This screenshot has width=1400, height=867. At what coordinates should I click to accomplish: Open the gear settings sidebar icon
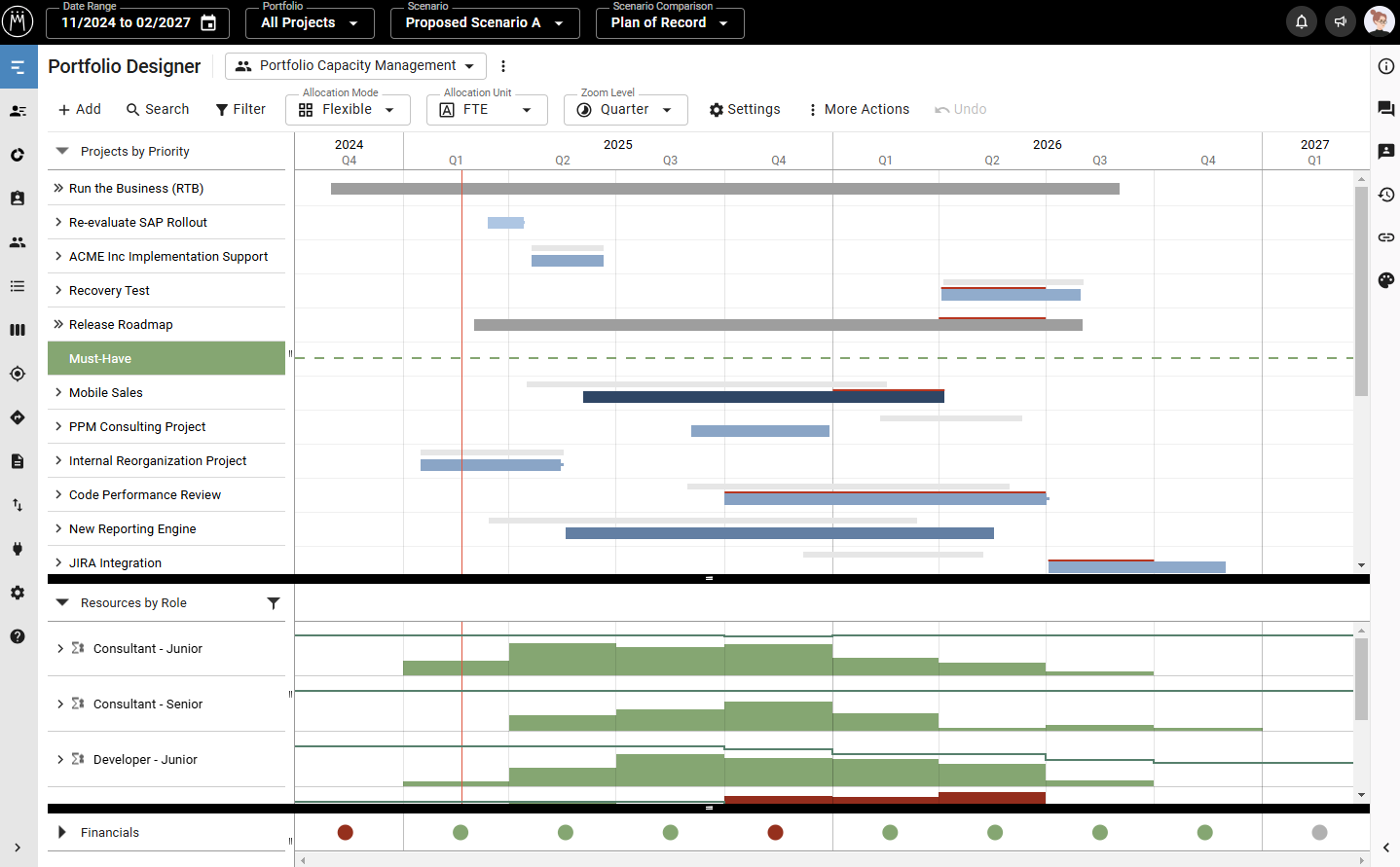18,593
